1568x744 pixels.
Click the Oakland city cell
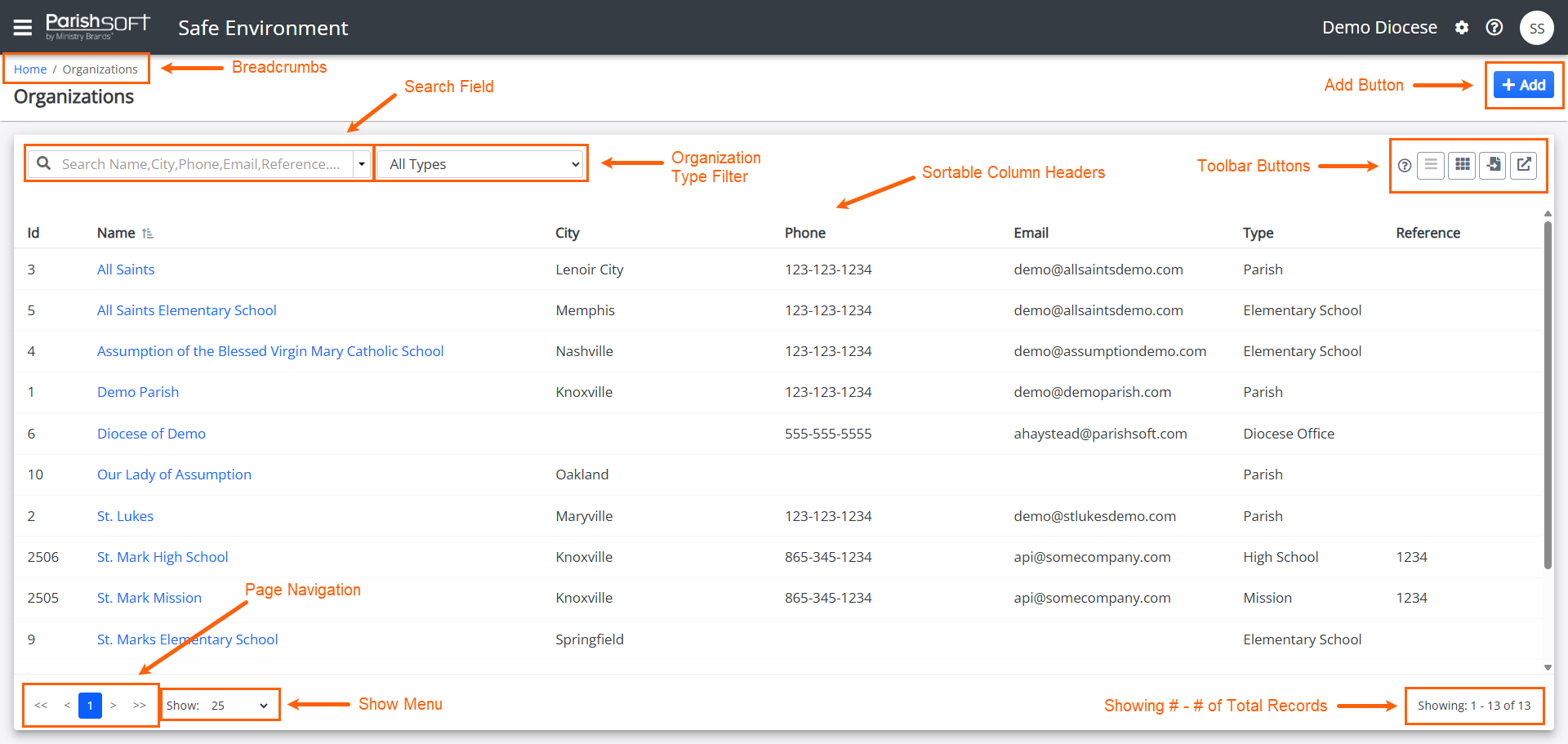click(582, 474)
